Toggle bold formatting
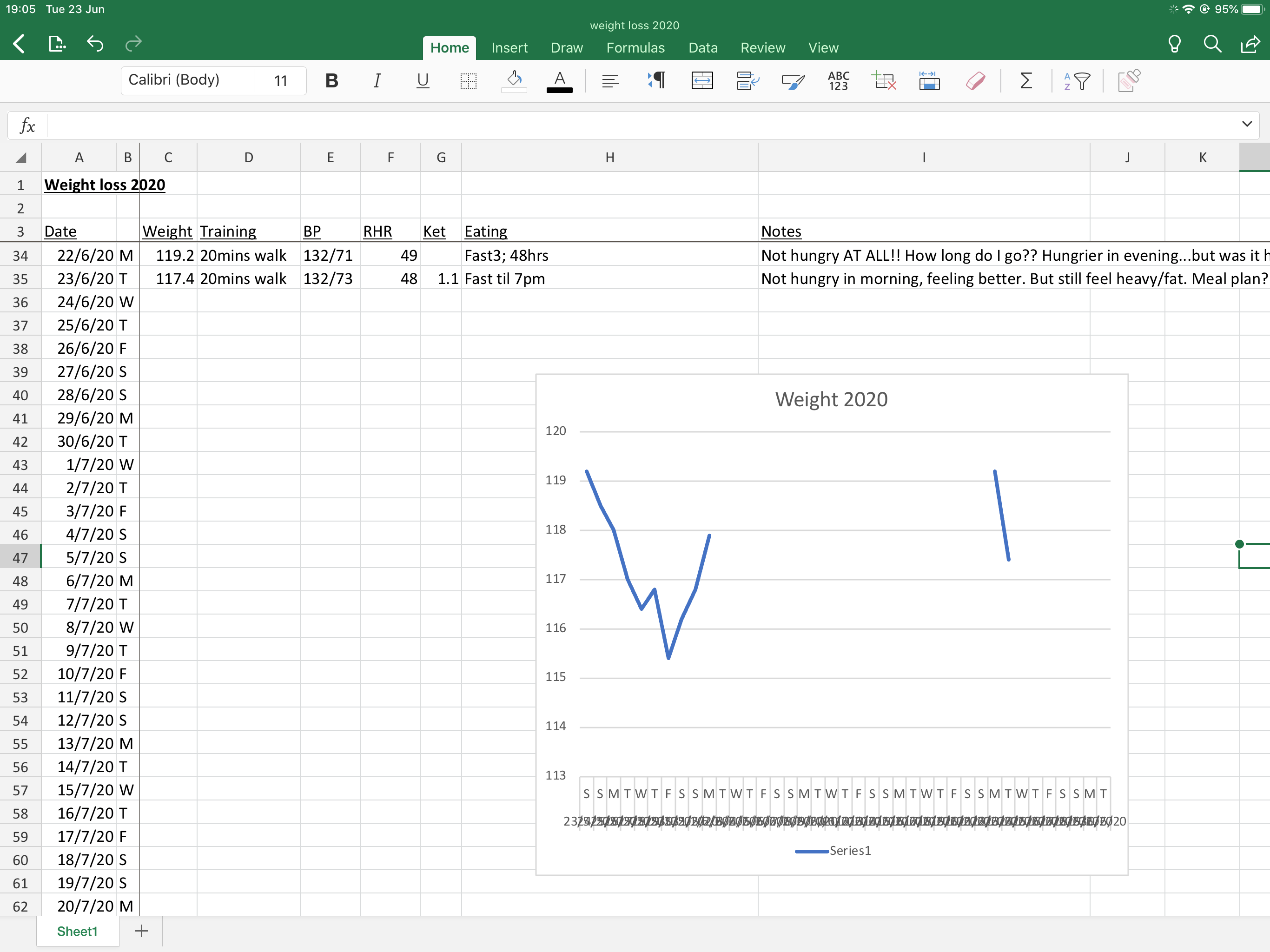This screenshot has height=952, width=1270. point(331,81)
